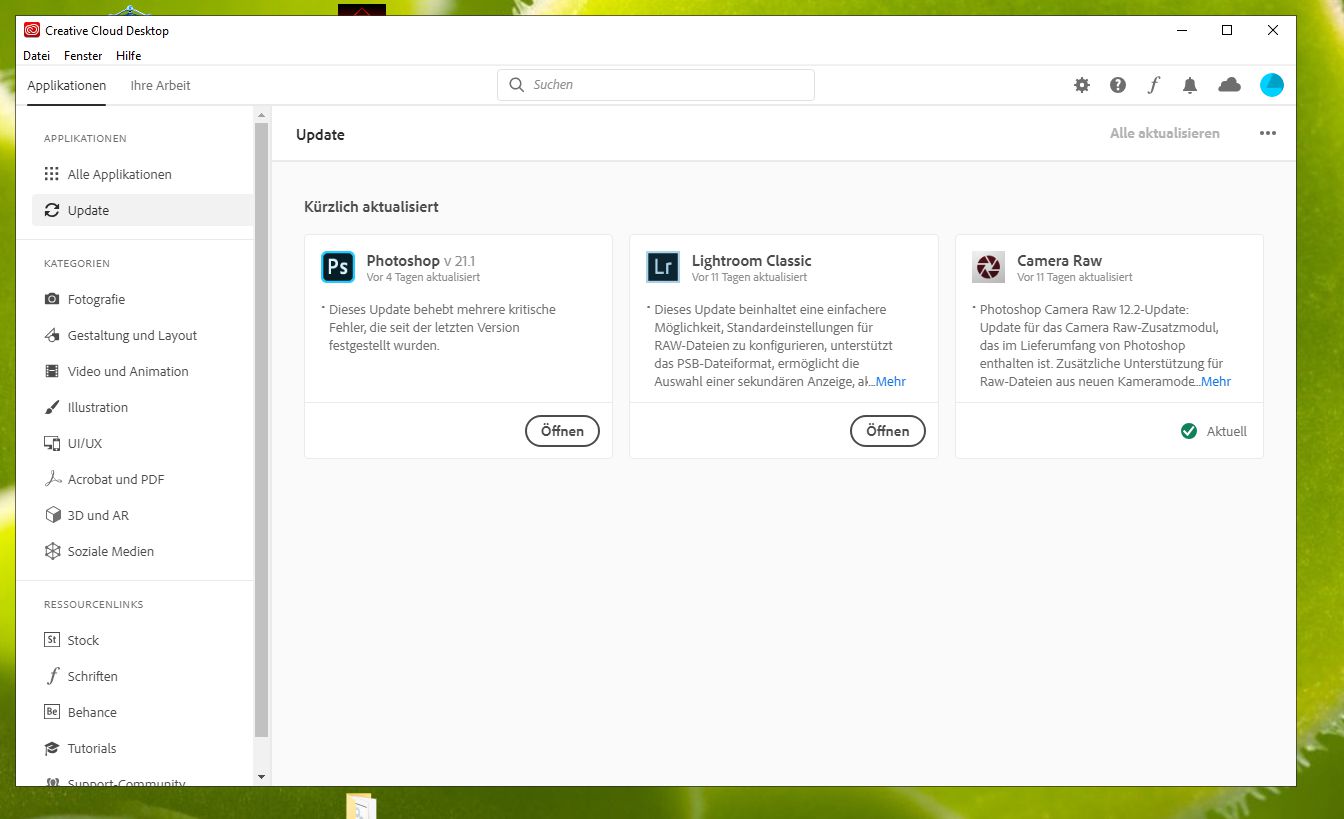
Task: Click the Update refresh arrows icon
Action: pyautogui.click(x=52, y=210)
